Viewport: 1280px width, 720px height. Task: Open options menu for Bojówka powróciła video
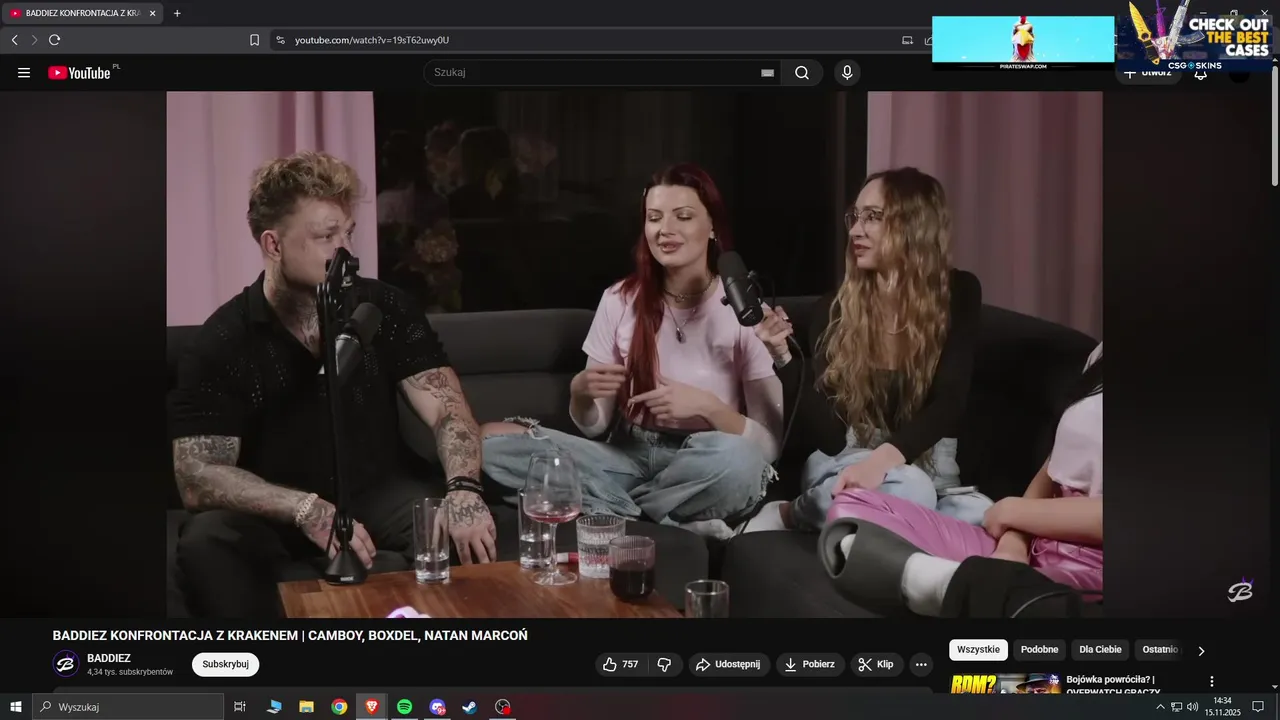point(1212,681)
